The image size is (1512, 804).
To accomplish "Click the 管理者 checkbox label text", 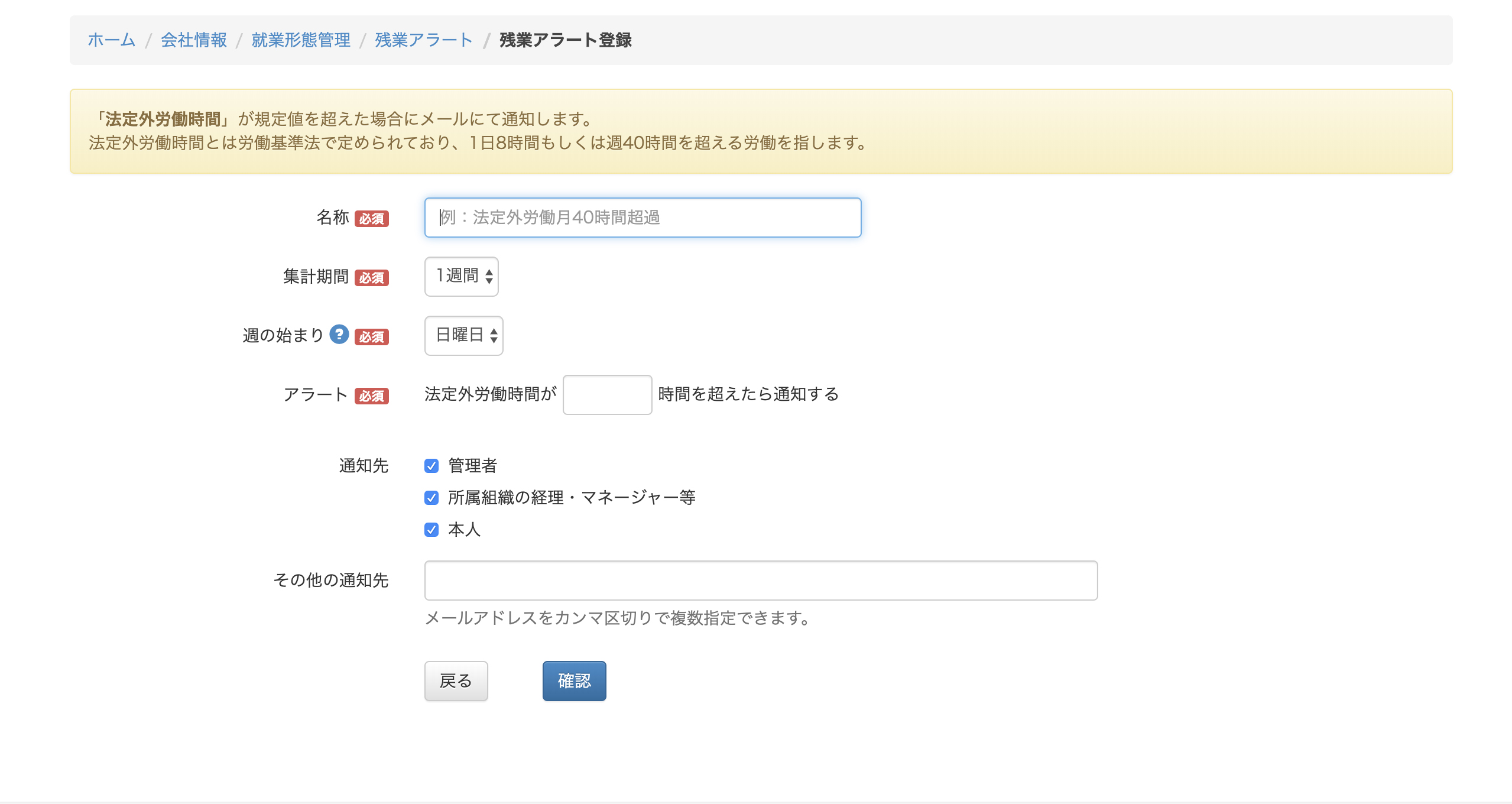I will tap(473, 466).
